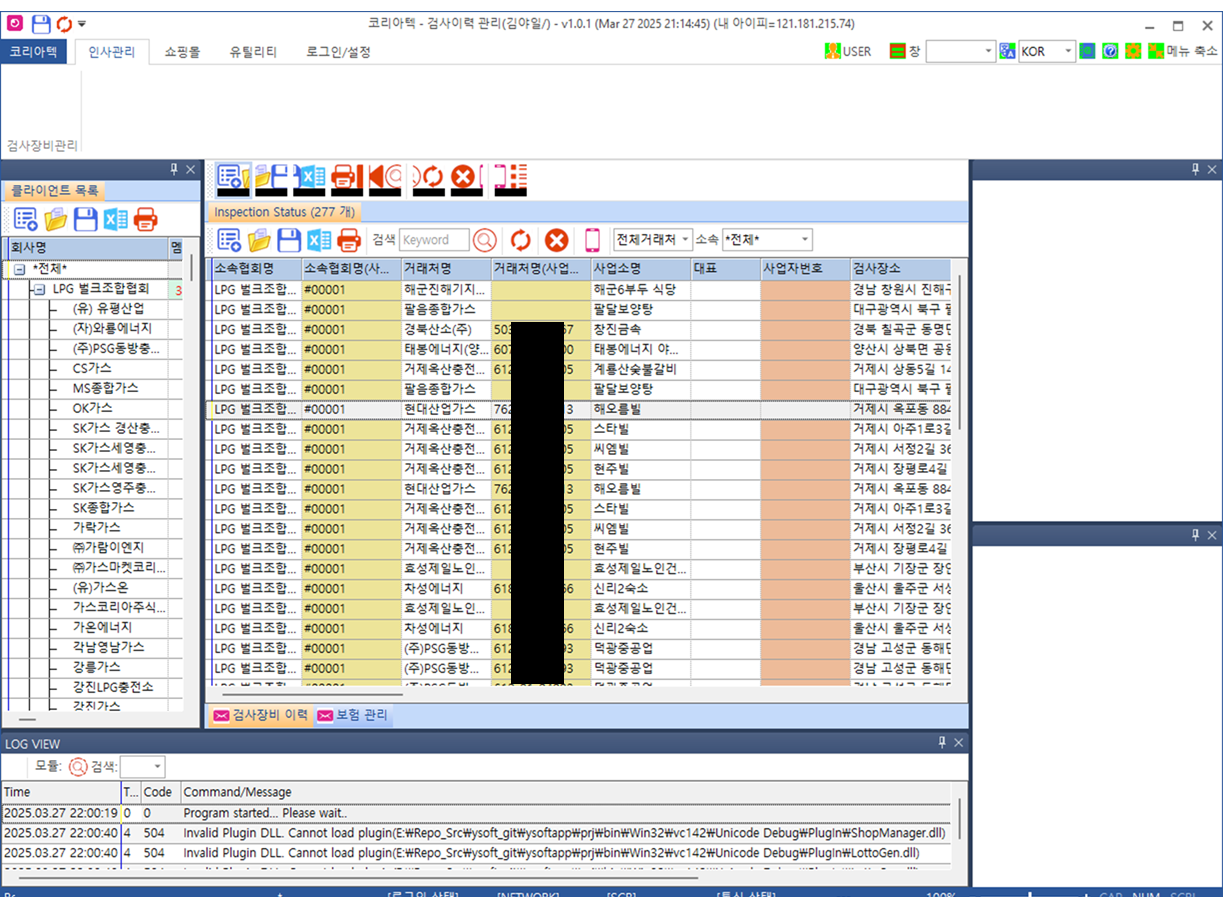Click inside the Keyword search input field

pyautogui.click(x=434, y=240)
